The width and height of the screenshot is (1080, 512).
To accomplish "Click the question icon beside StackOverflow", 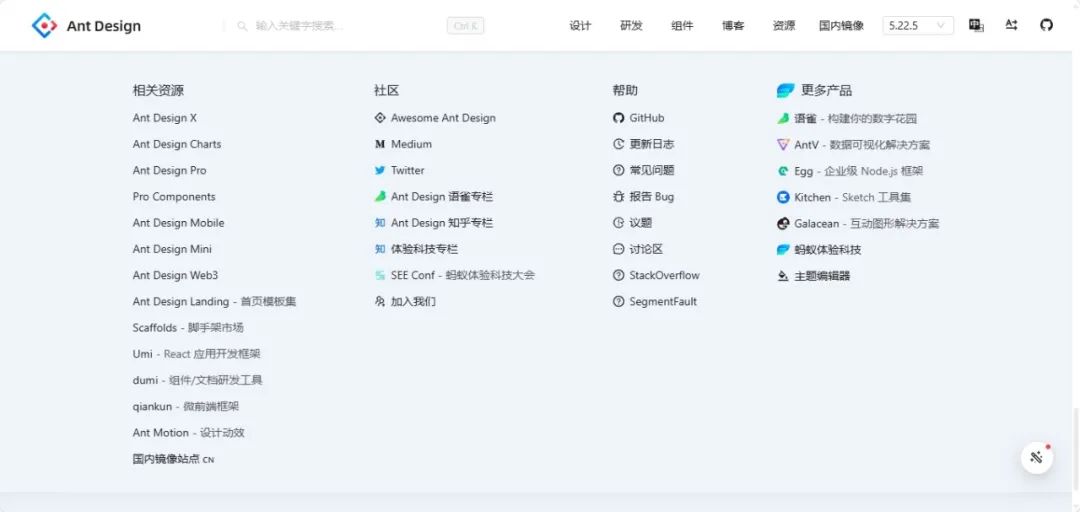I will point(618,275).
